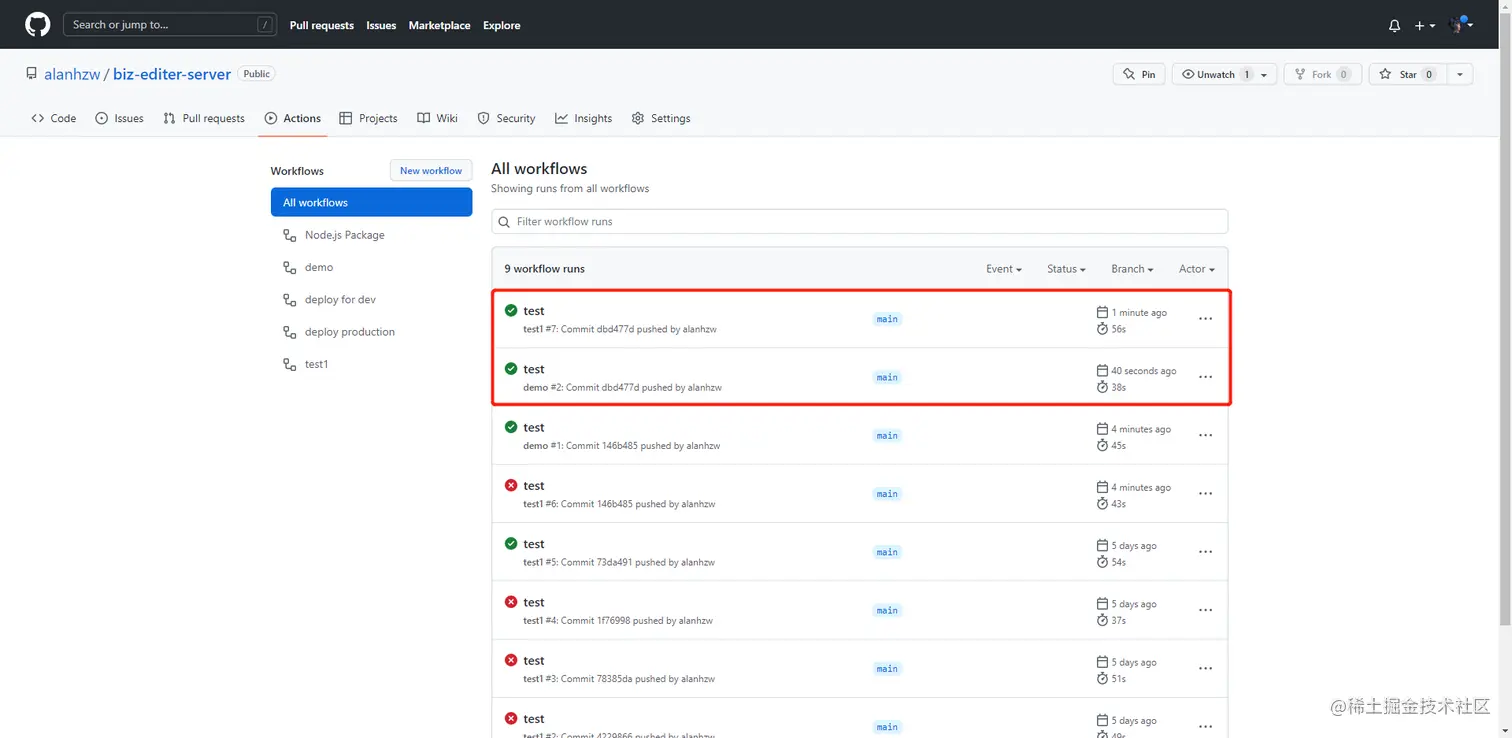Open the user avatar menu
Image resolution: width=1512 pixels, height=738 pixels.
(x=1461, y=25)
